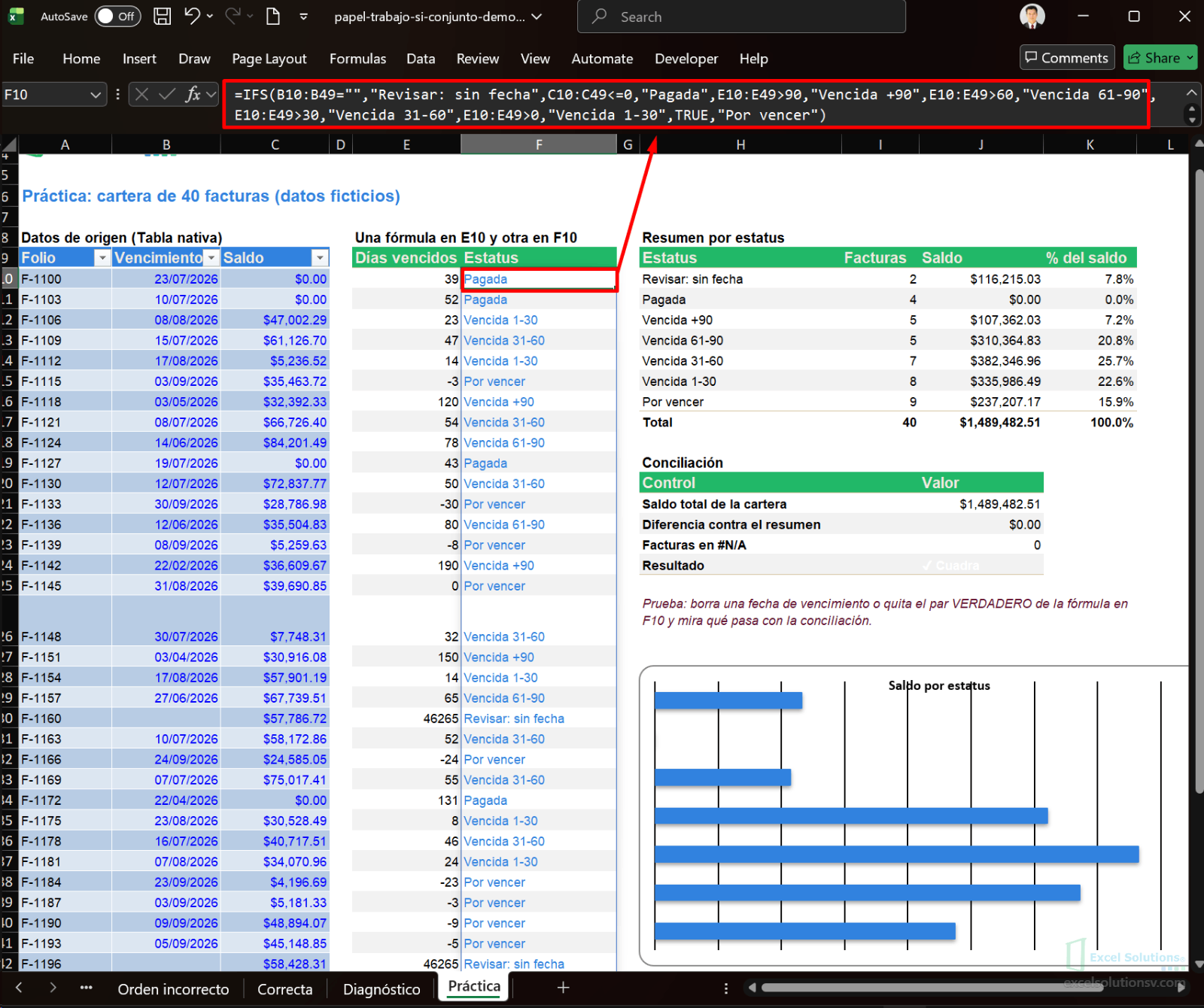The height and width of the screenshot is (1008, 1204).
Task: Click the longest blue chart bar
Action: click(x=897, y=854)
